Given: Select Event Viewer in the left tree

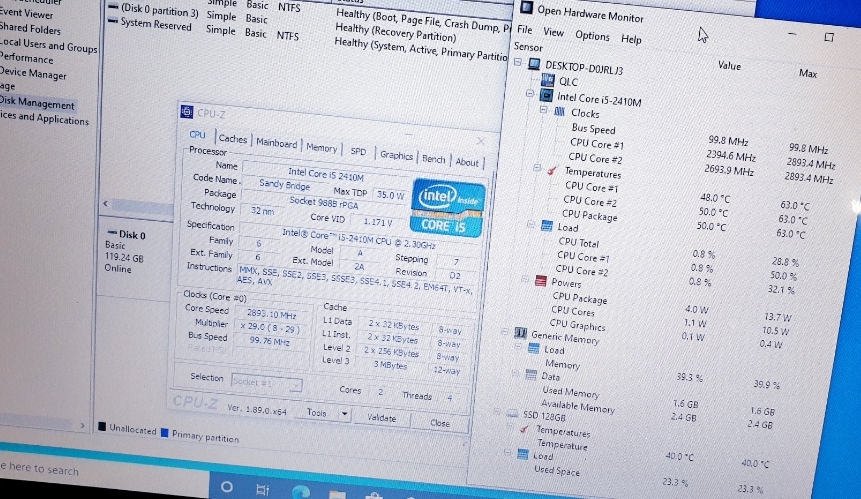Looking at the screenshot, I should click(26, 13).
